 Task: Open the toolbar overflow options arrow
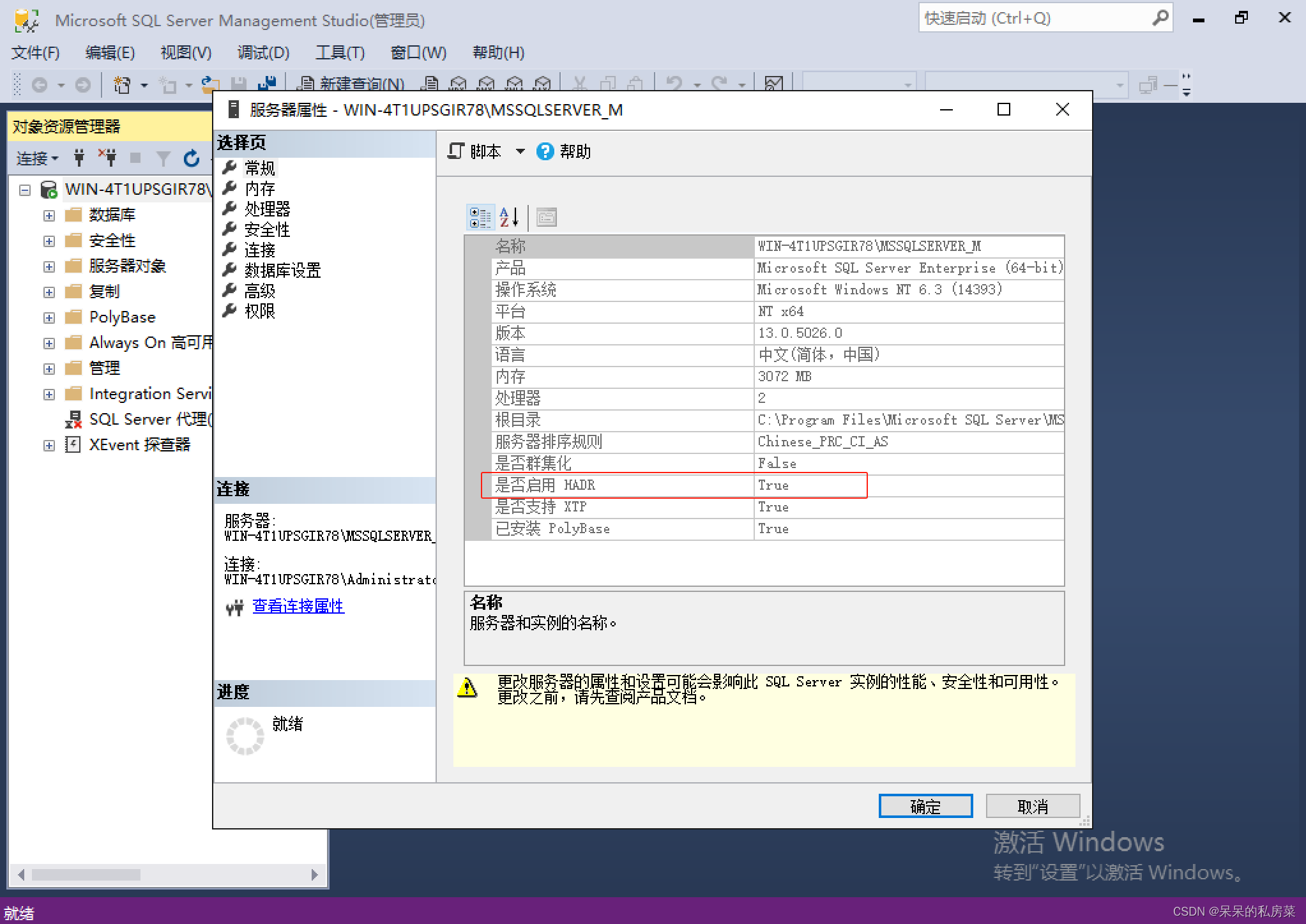click(1187, 93)
